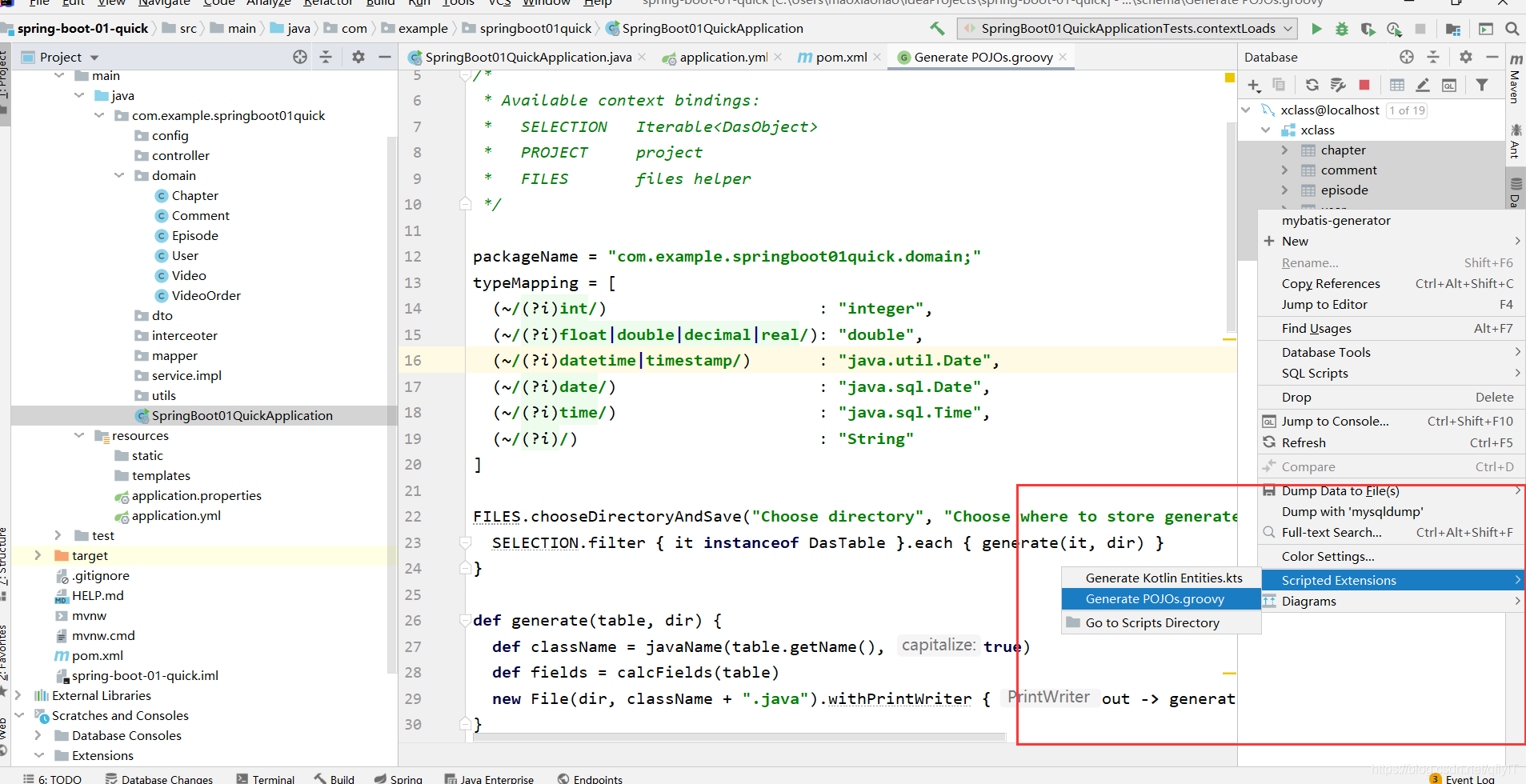Image resolution: width=1526 pixels, height=784 pixels.
Task: Open Project panel settings gear
Action: tap(358, 57)
